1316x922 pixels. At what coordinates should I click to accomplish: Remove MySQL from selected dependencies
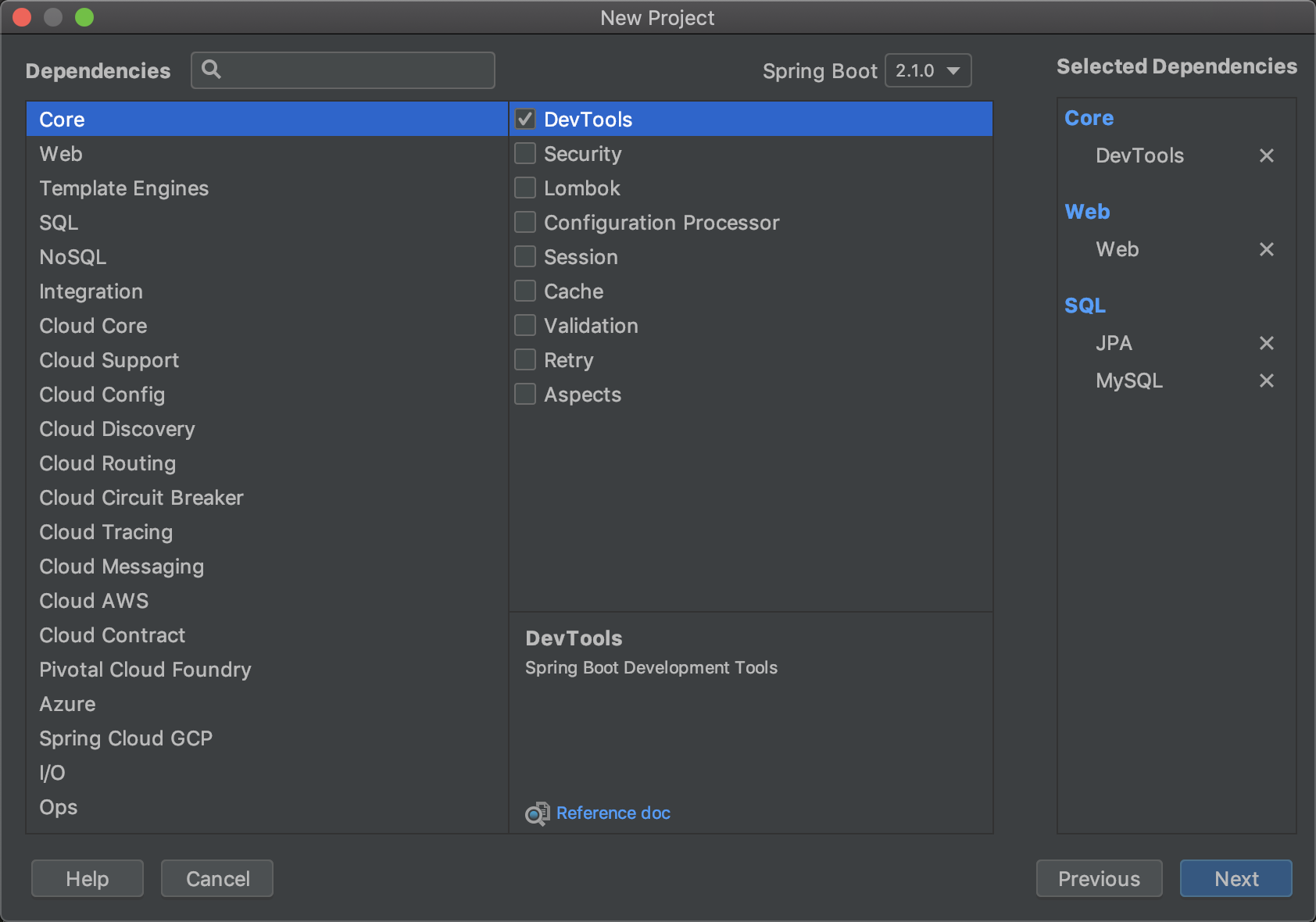point(1267,381)
